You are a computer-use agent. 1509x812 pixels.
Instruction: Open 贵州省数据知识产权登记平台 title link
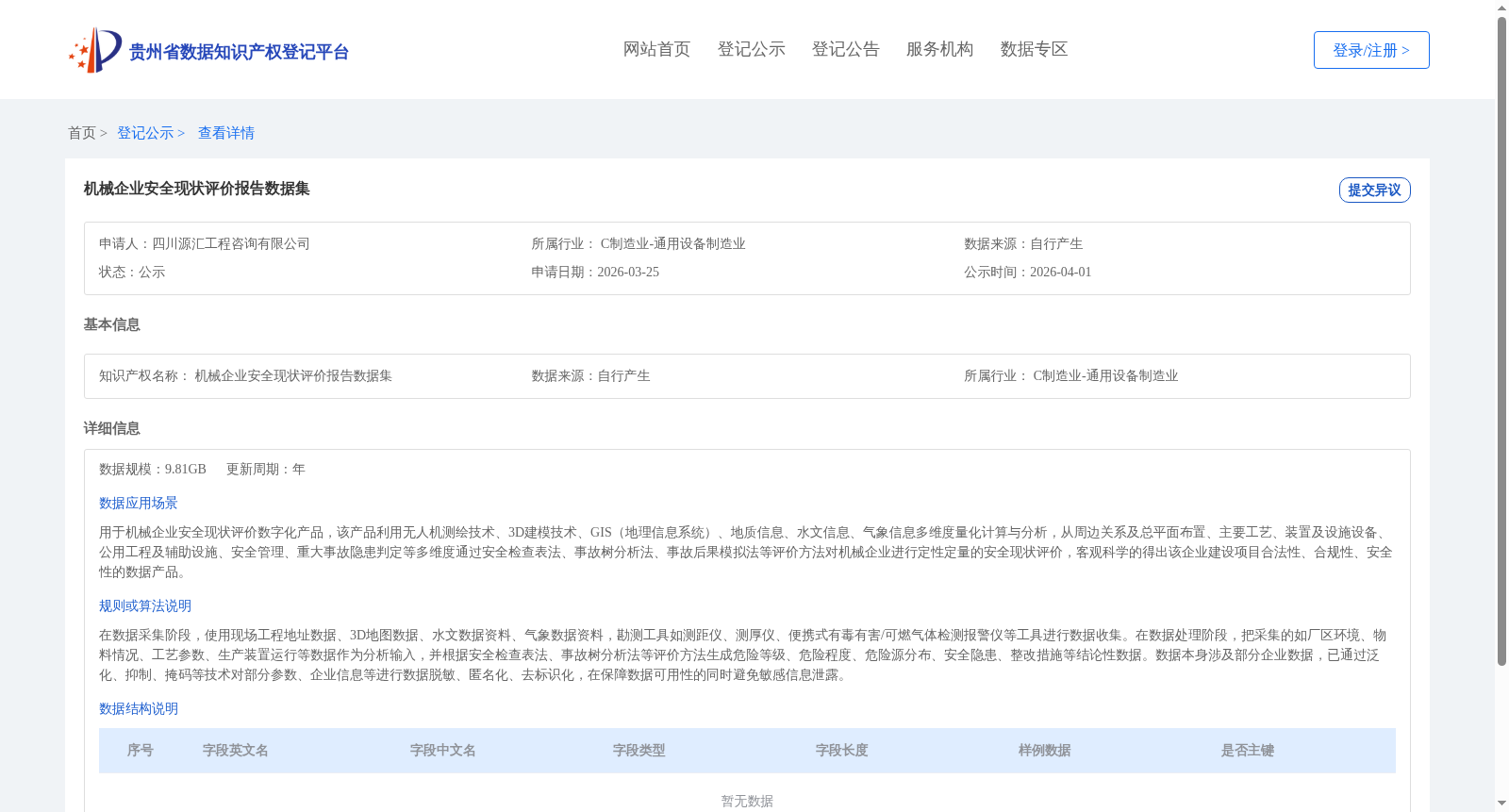[x=239, y=52]
